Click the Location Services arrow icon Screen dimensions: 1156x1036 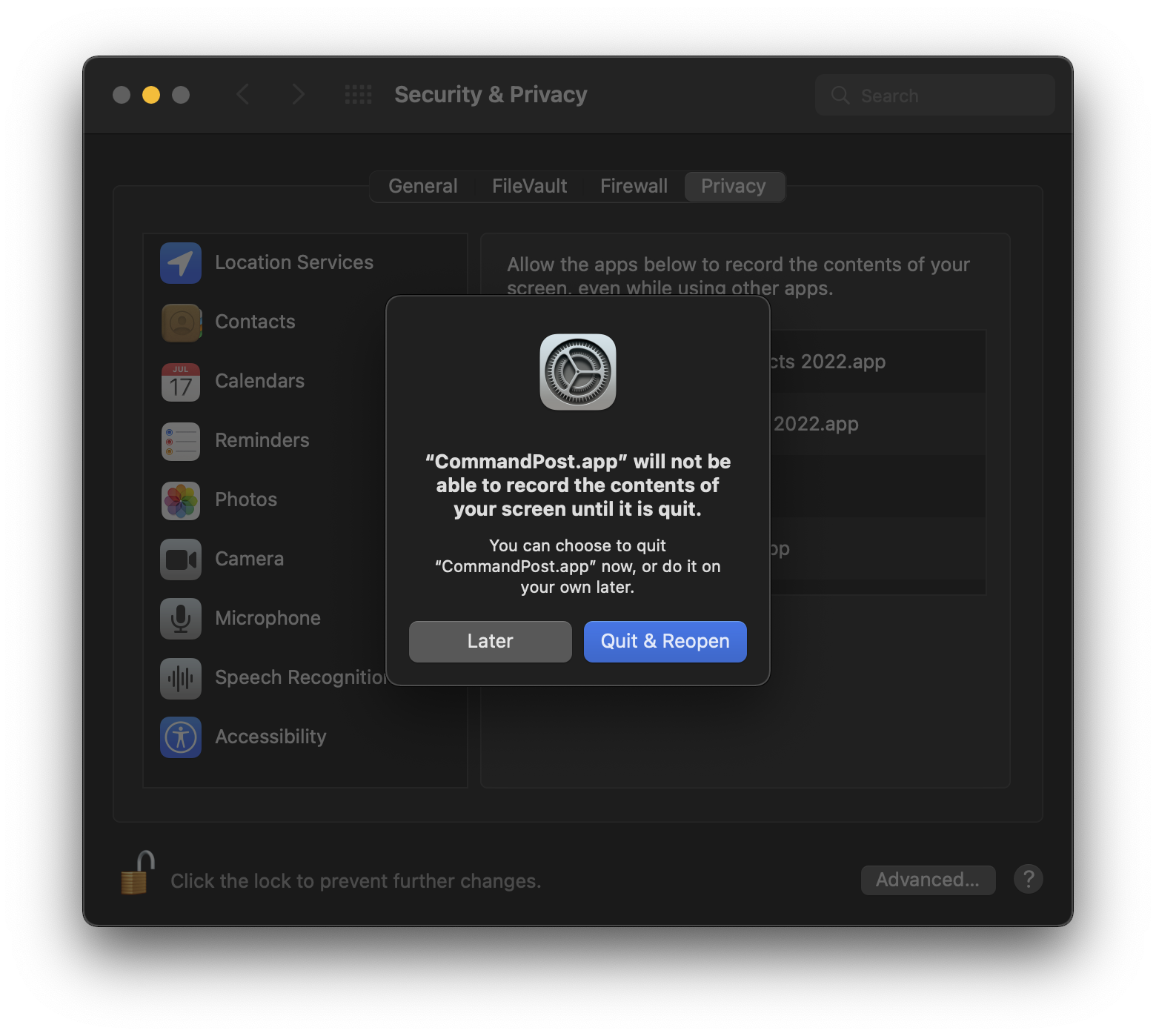pyautogui.click(x=181, y=263)
